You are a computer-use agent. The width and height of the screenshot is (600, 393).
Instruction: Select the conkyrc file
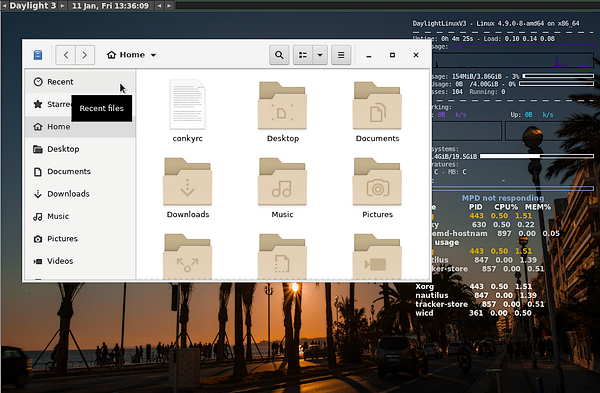click(x=188, y=111)
